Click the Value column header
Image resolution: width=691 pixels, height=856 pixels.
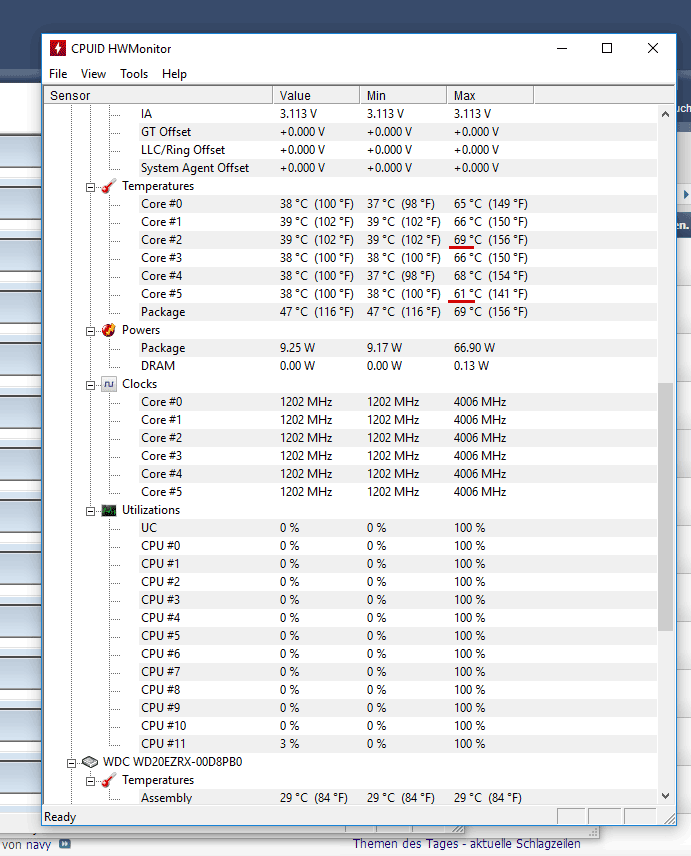pos(316,96)
